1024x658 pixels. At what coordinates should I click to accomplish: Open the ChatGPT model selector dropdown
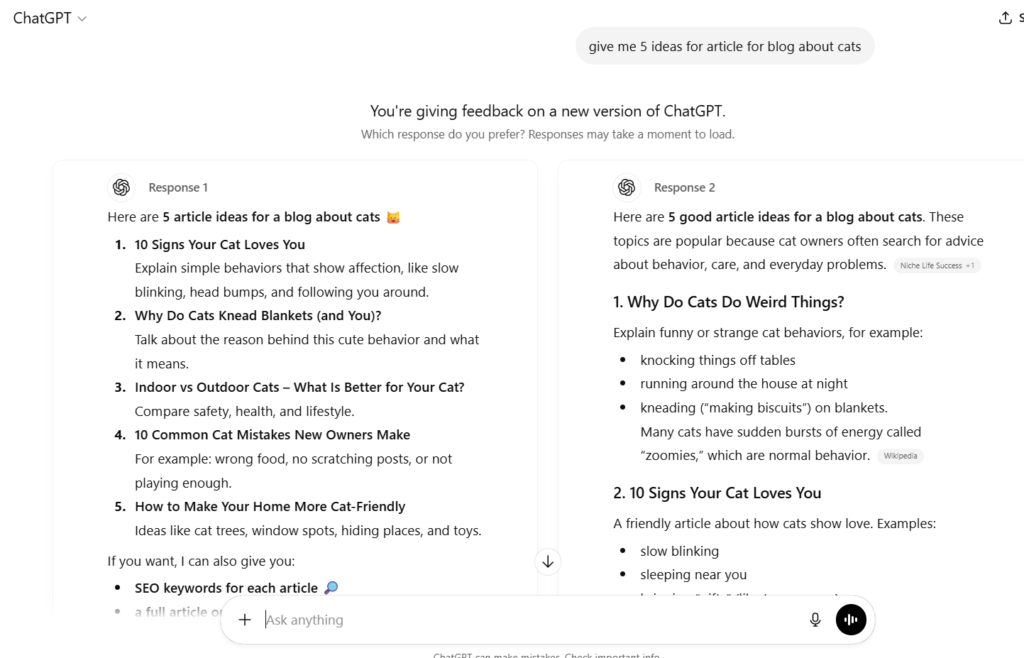pos(50,18)
